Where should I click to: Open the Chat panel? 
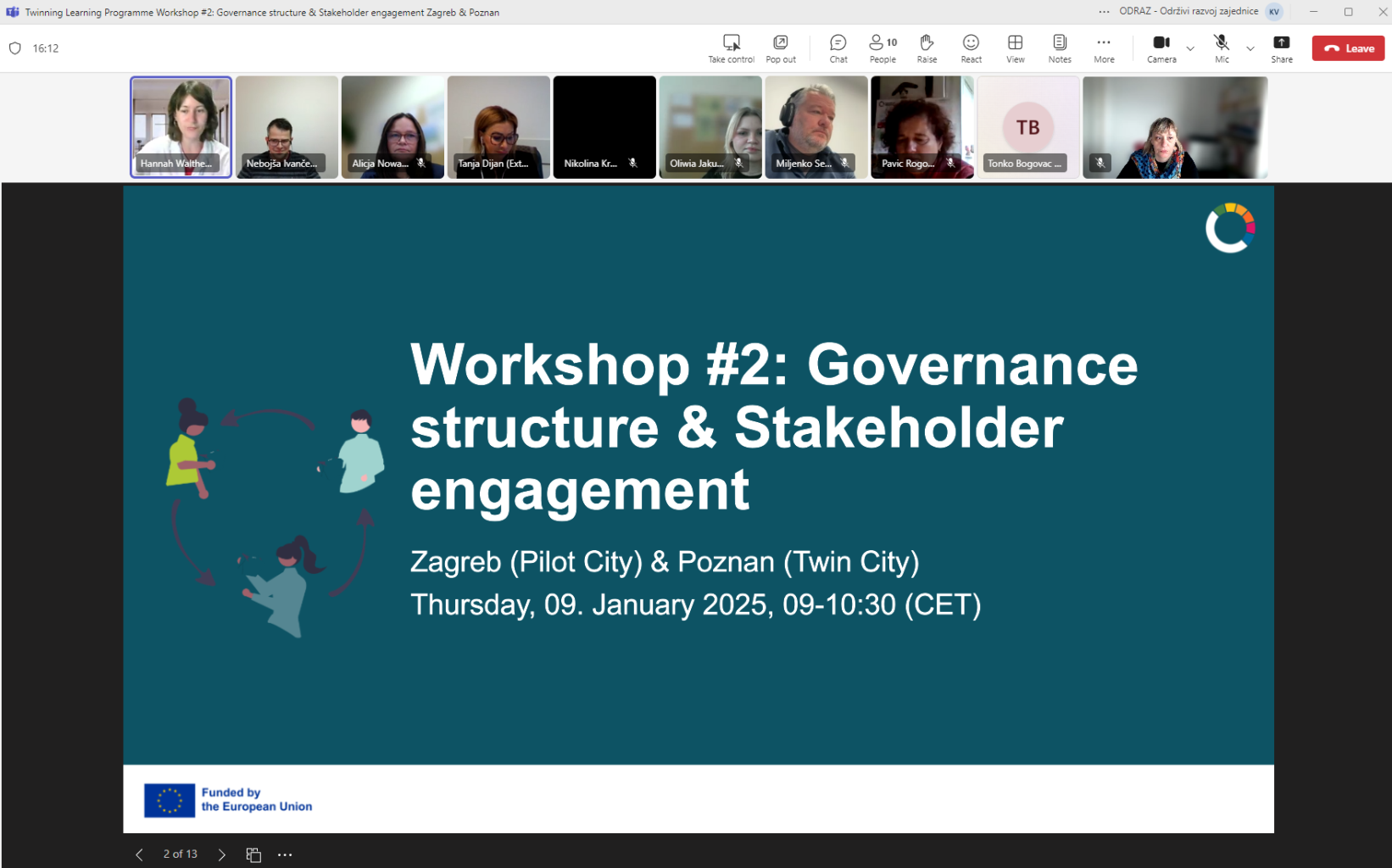pos(838,48)
